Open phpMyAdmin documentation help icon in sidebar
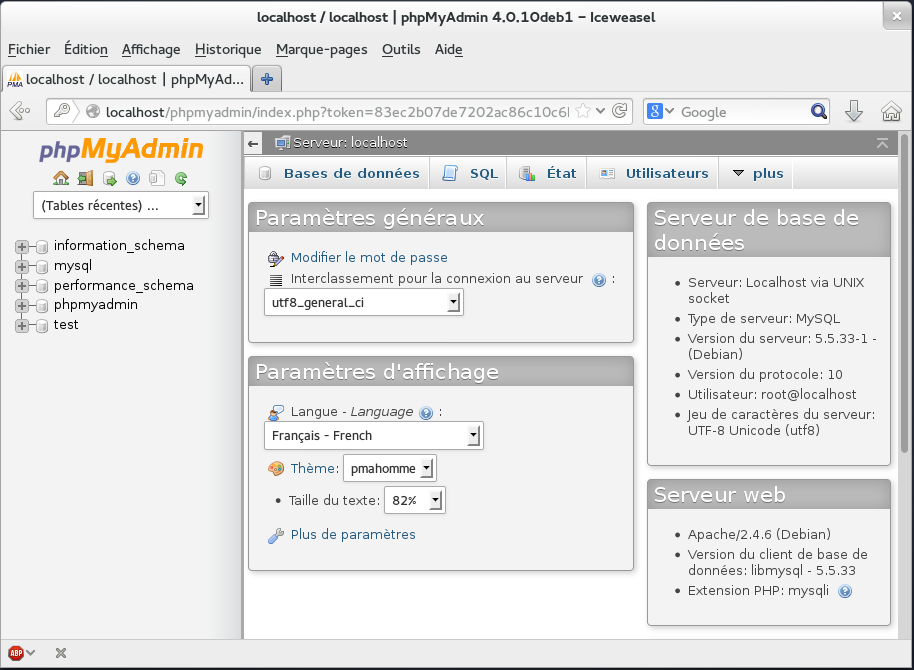 click(x=133, y=178)
